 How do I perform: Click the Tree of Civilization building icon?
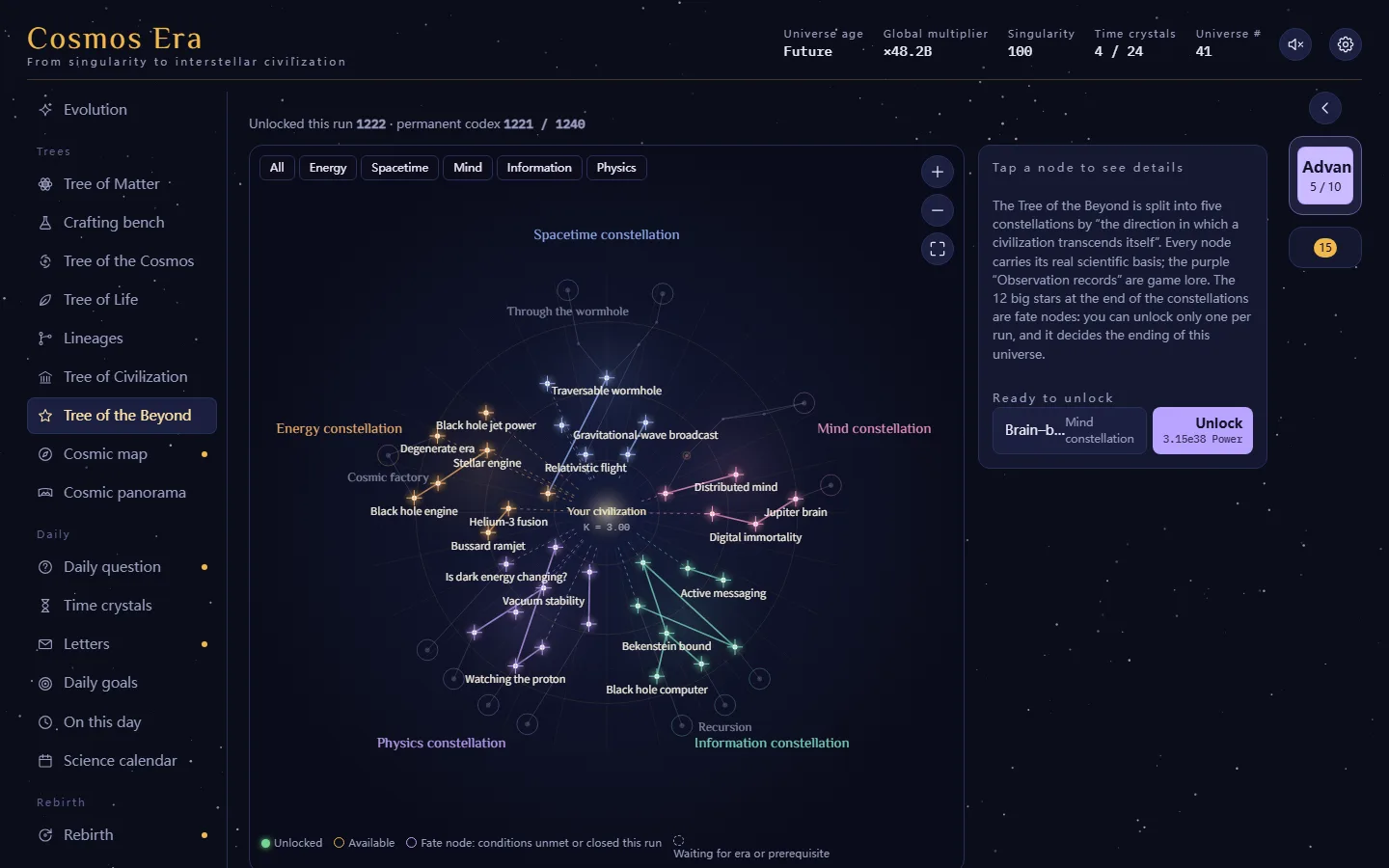coord(45,377)
